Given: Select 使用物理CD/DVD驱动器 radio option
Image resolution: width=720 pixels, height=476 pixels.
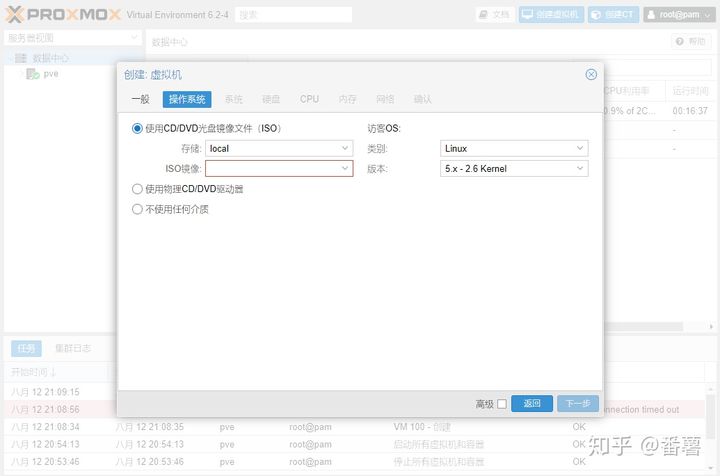Looking at the screenshot, I should (x=138, y=189).
